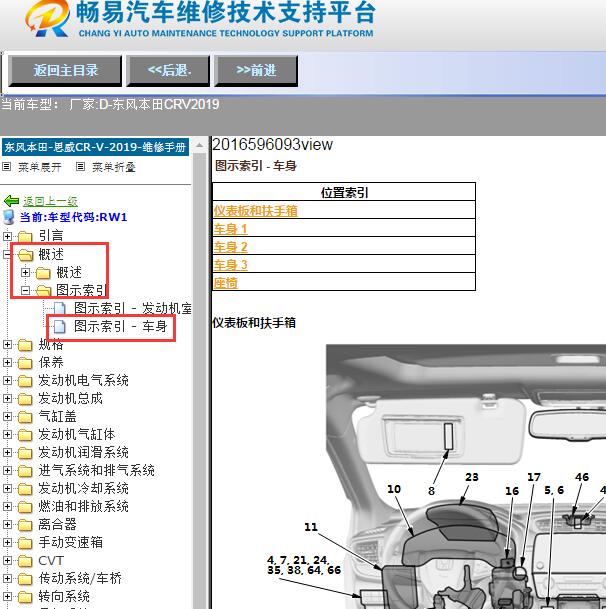Click the 气缸盖 folder icon
The height and width of the screenshot is (609, 606).
coord(25,417)
